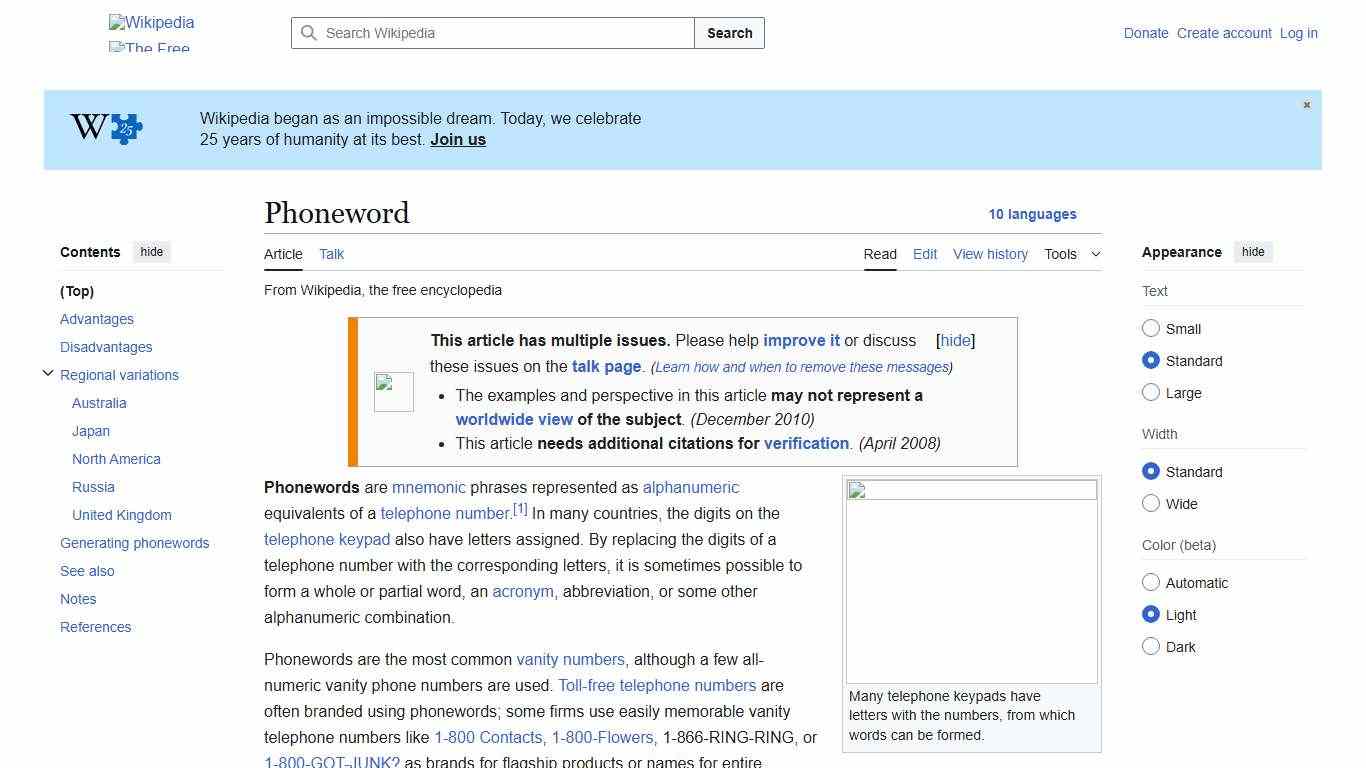Open the View history tab

click(990, 254)
